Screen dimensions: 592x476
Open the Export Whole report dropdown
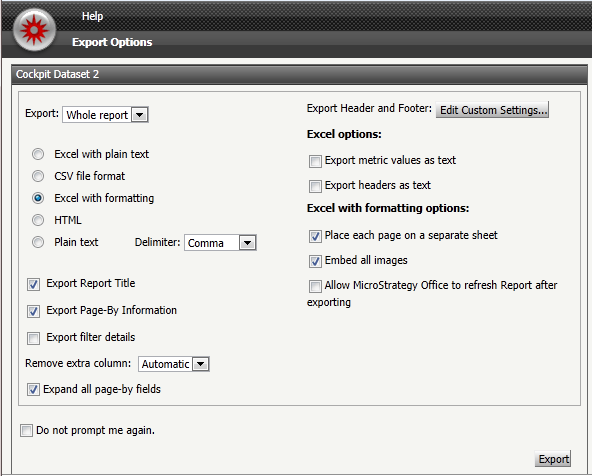point(105,115)
